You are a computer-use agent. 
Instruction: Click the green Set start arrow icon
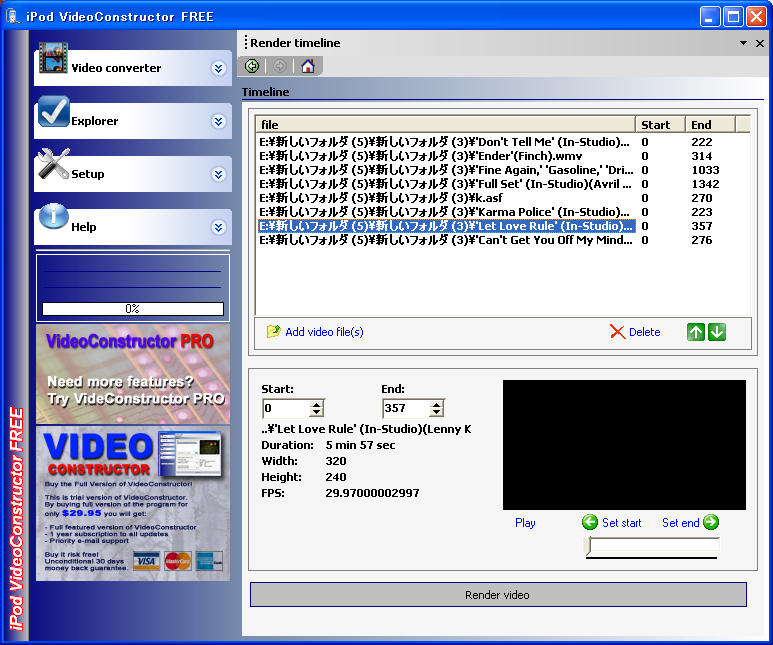pos(590,522)
